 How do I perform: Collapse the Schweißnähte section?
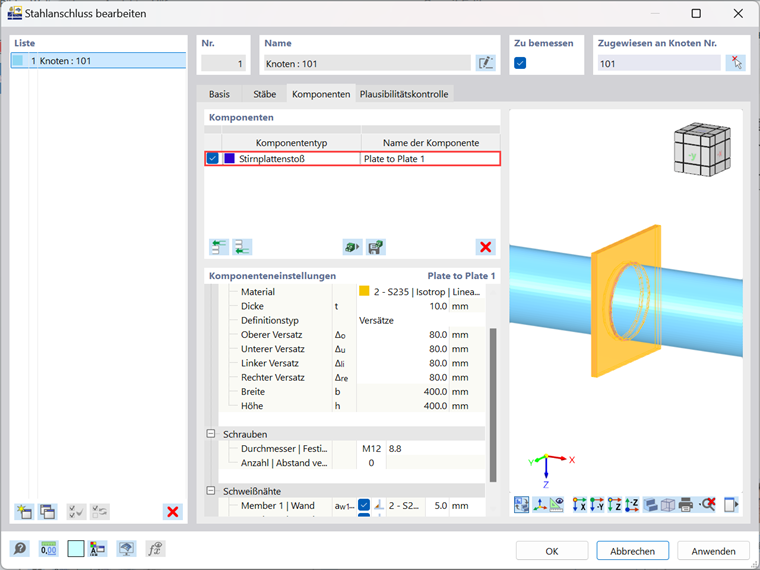tap(211, 491)
